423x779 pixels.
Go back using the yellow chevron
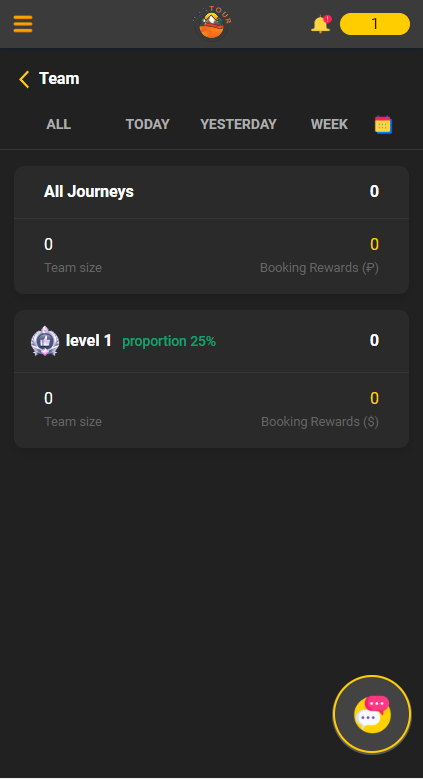pyautogui.click(x=24, y=79)
